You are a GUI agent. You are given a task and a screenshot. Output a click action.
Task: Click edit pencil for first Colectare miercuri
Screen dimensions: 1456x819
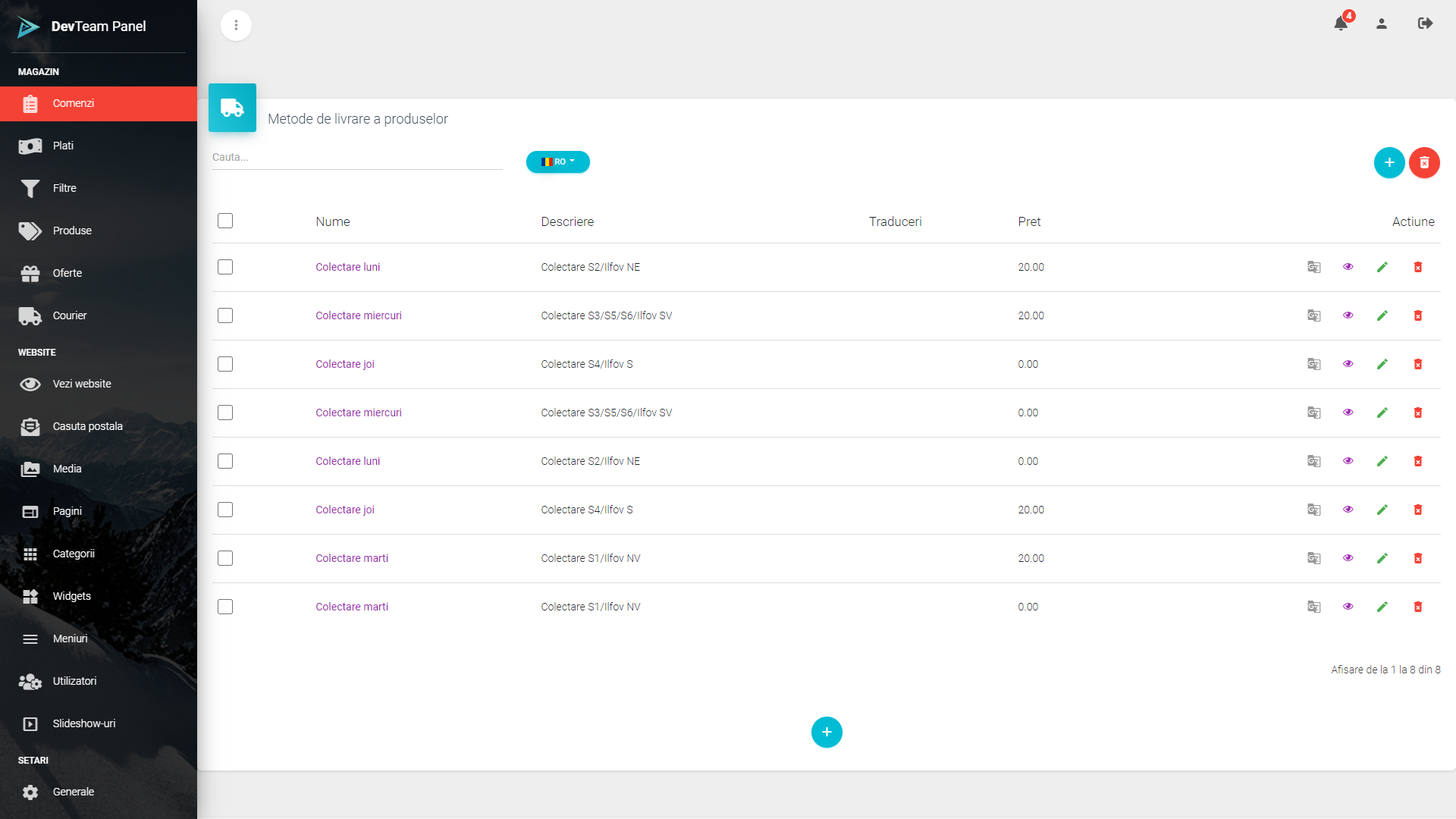coord(1382,315)
